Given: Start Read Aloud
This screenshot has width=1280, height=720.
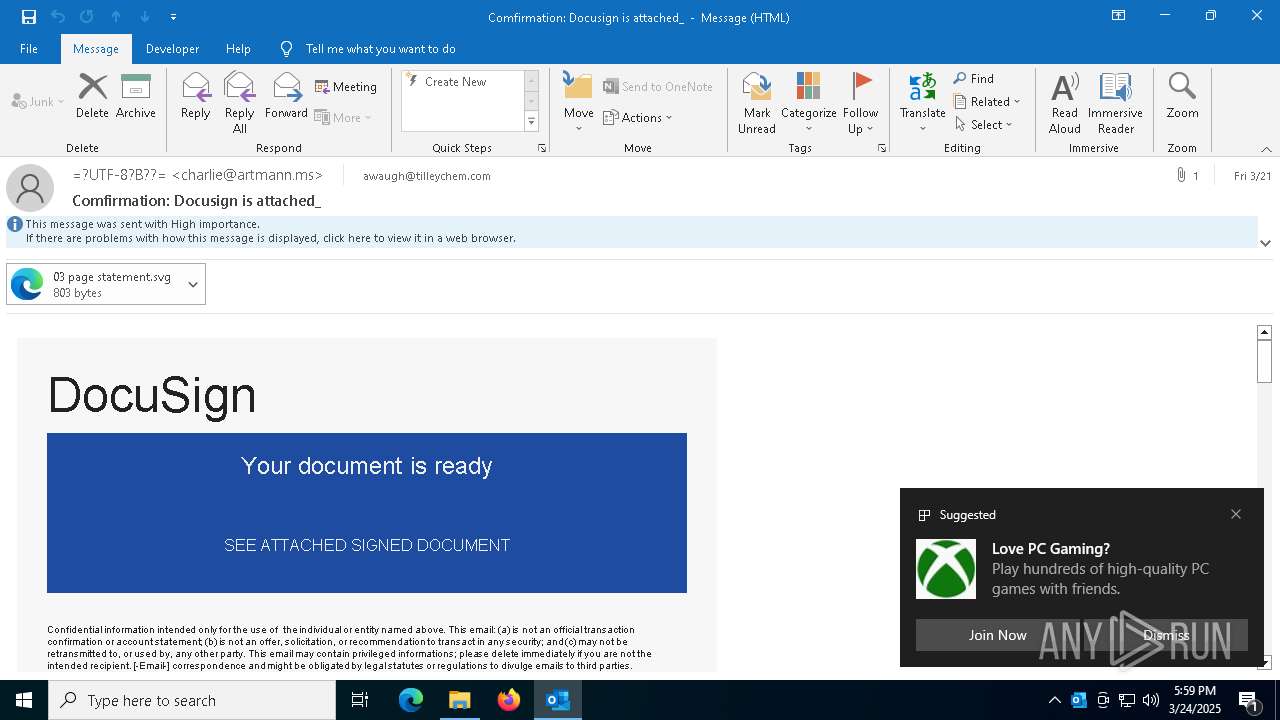Looking at the screenshot, I should click(1065, 103).
